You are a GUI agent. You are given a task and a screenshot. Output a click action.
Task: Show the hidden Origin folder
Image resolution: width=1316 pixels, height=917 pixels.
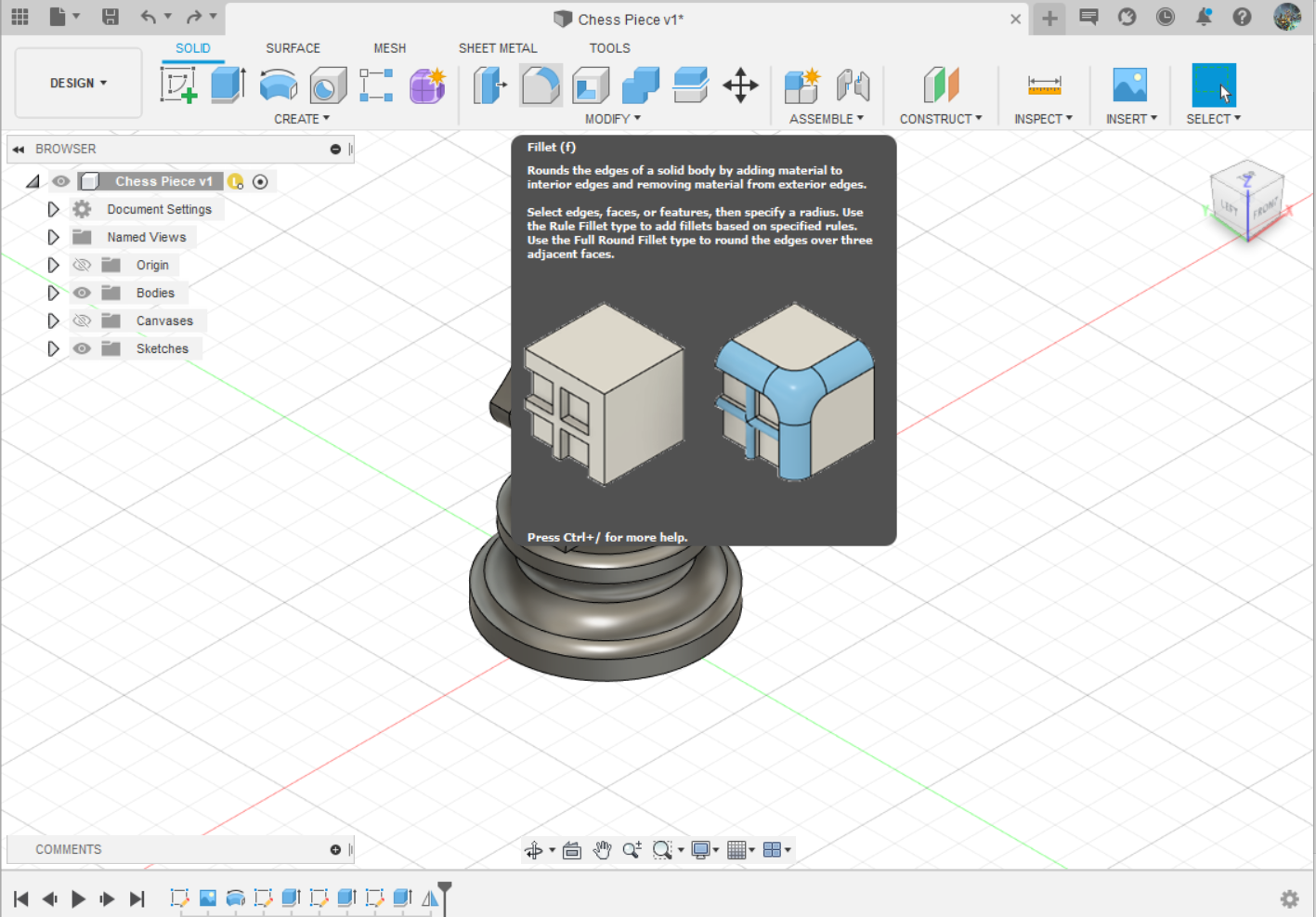(82, 265)
